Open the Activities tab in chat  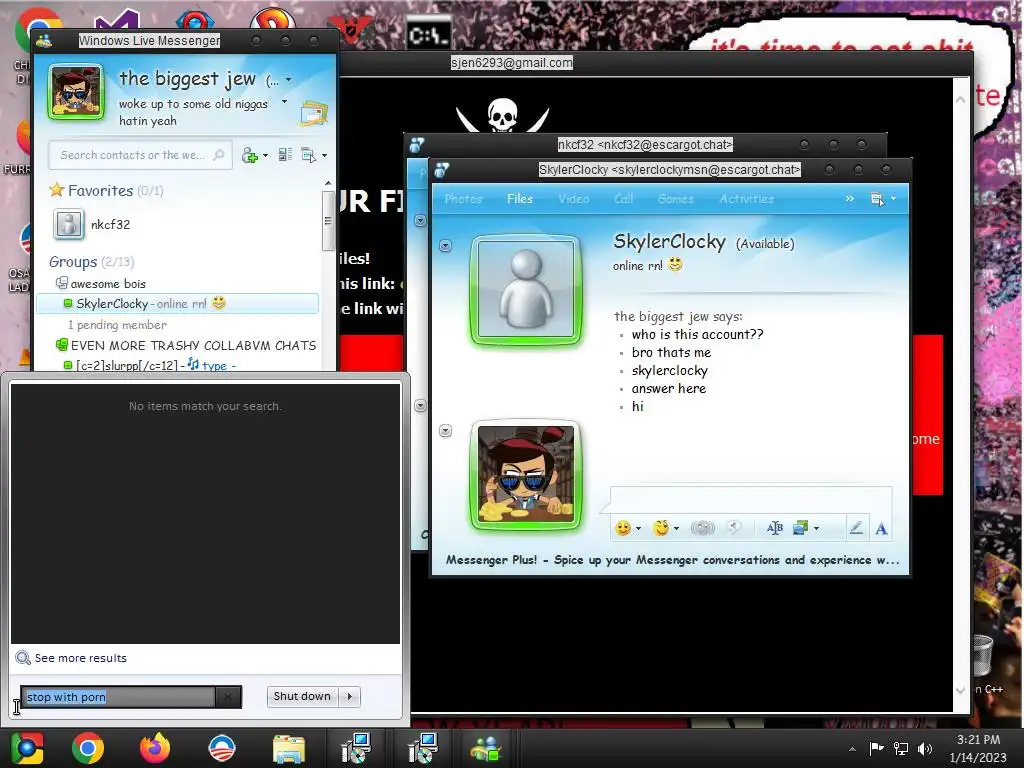(746, 199)
